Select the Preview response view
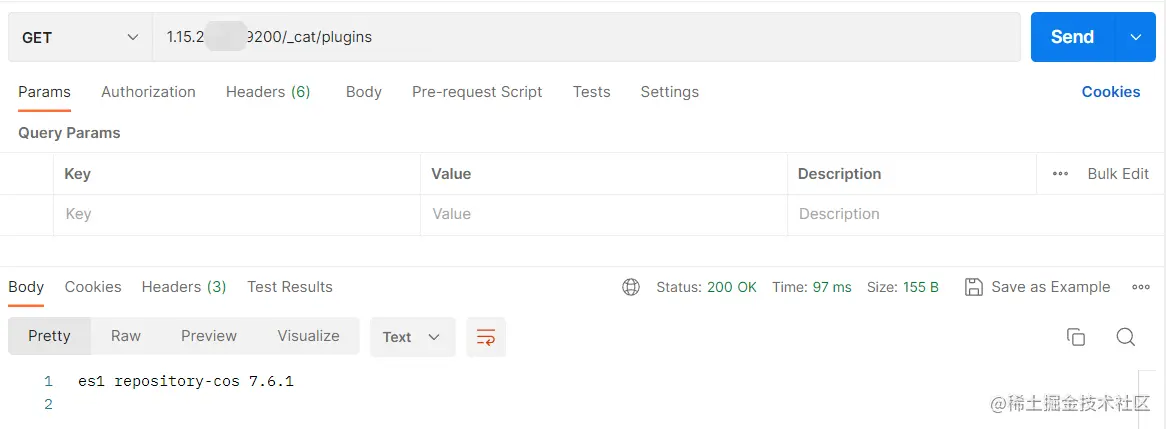The image size is (1166, 429). pyautogui.click(x=209, y=336)
